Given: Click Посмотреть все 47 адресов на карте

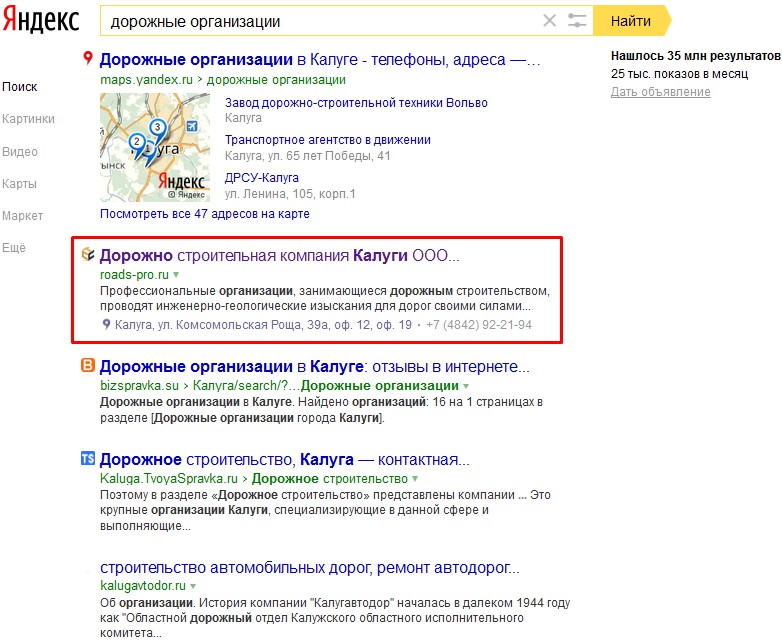Looking at the screenshot, I should [x=205, y=214].
